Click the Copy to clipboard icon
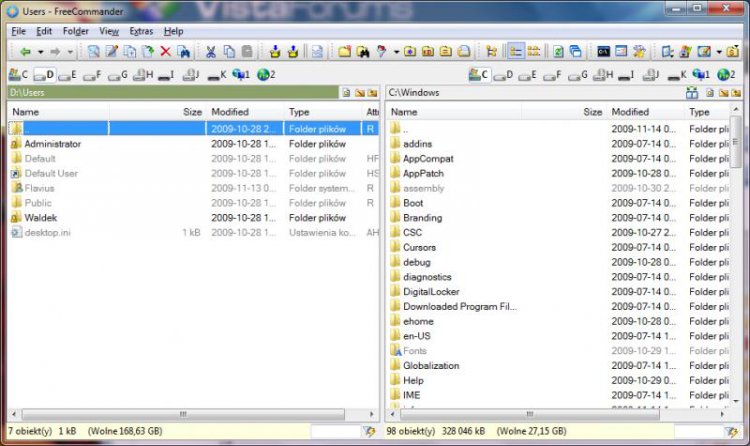Viewport: 750px width, 446px height. [x=229, y=51]
